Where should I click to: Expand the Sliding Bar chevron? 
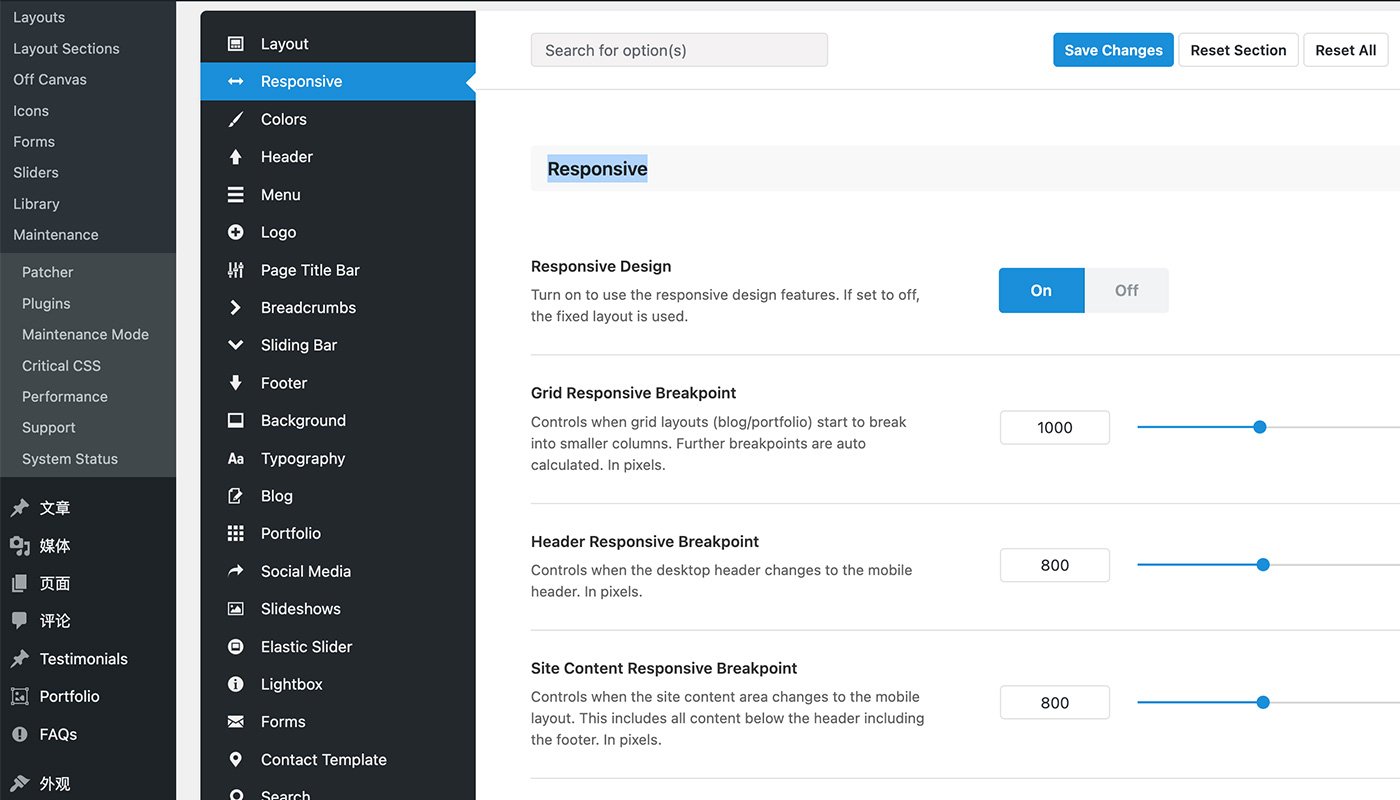tap(236, 345)
